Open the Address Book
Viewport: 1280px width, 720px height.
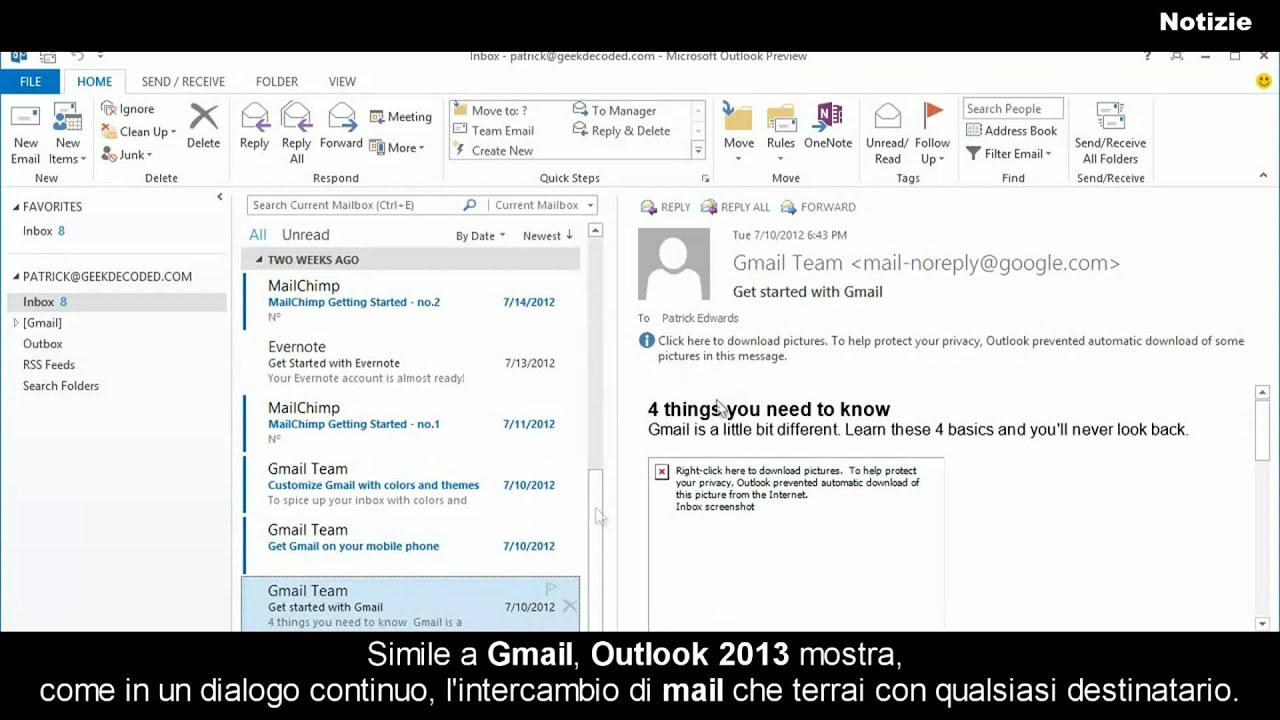click(1011, 131)
